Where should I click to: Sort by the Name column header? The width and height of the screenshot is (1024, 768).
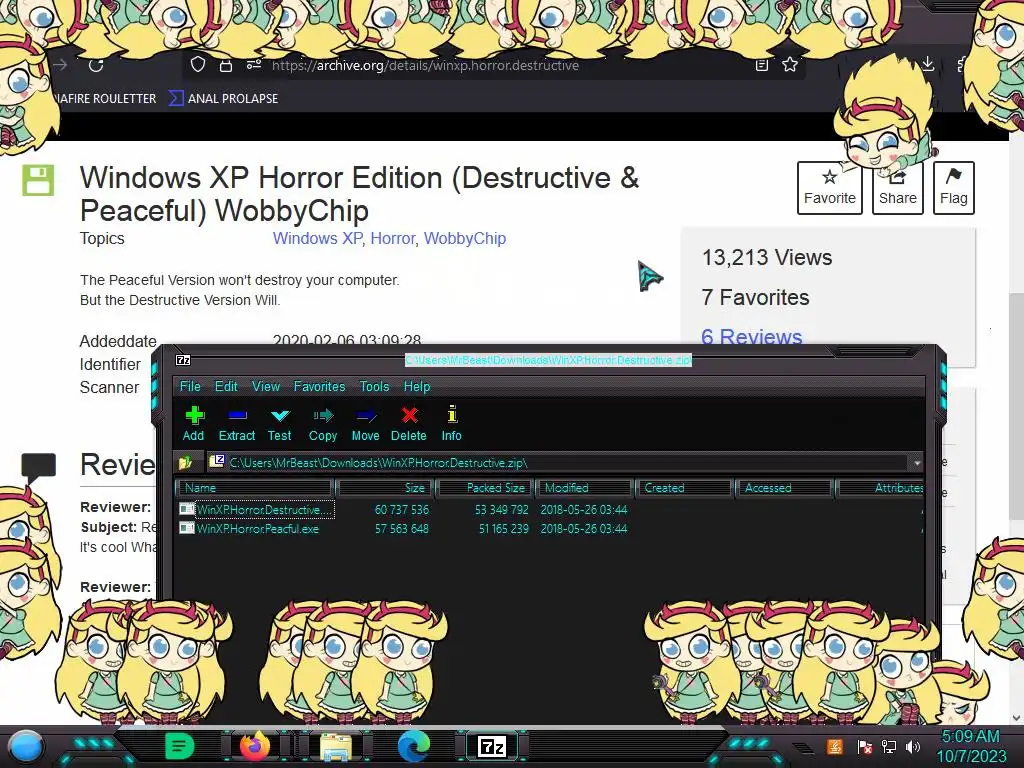[x=255, y=488]
